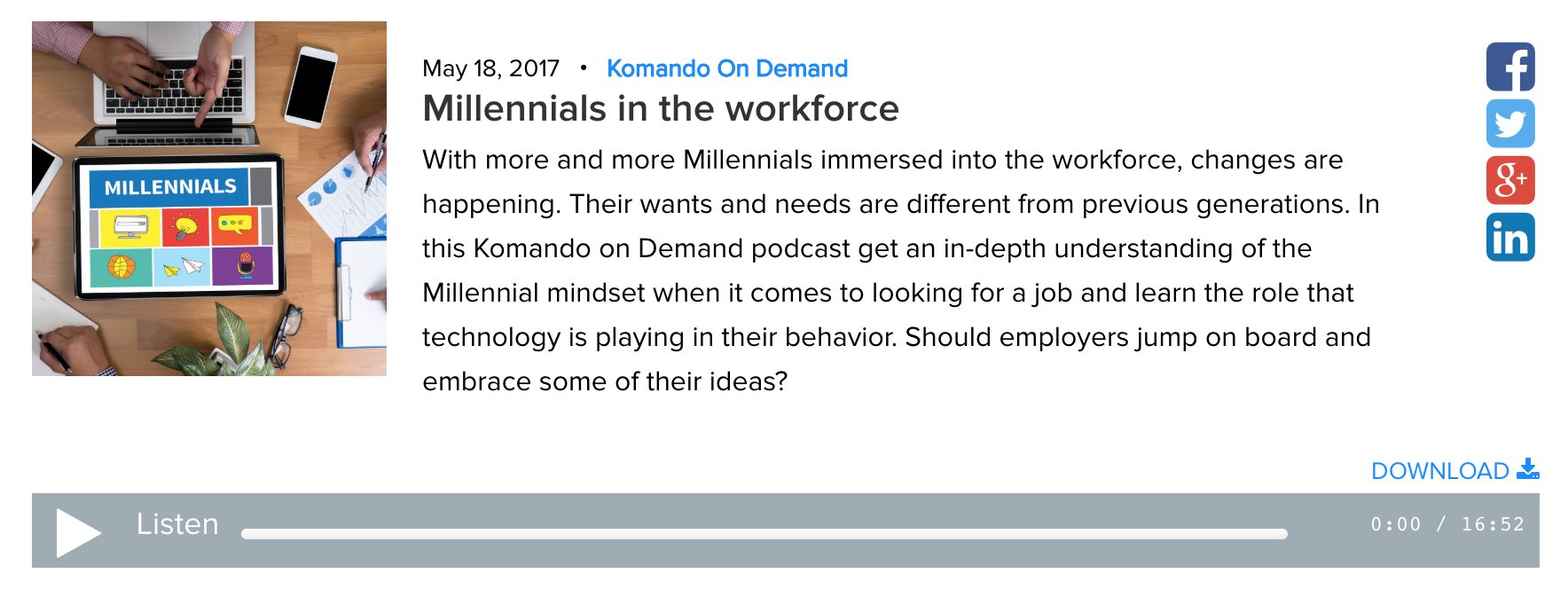This screenshot has height=589, width=1568.
Task: Click the Listen label in the player
Action: click(x=177, y=524)
